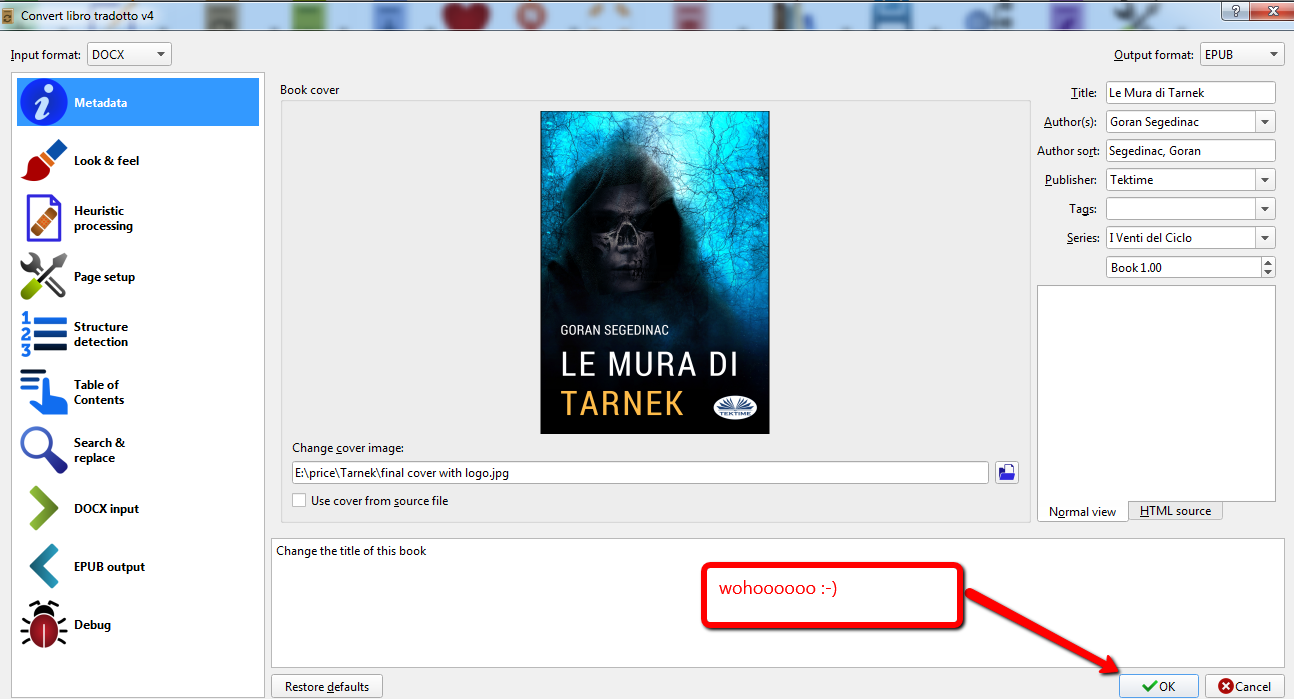Viewport: 1294px width, 699px height.
Task: Open Search & replace magnifier icon
Action: coord(43,450)
